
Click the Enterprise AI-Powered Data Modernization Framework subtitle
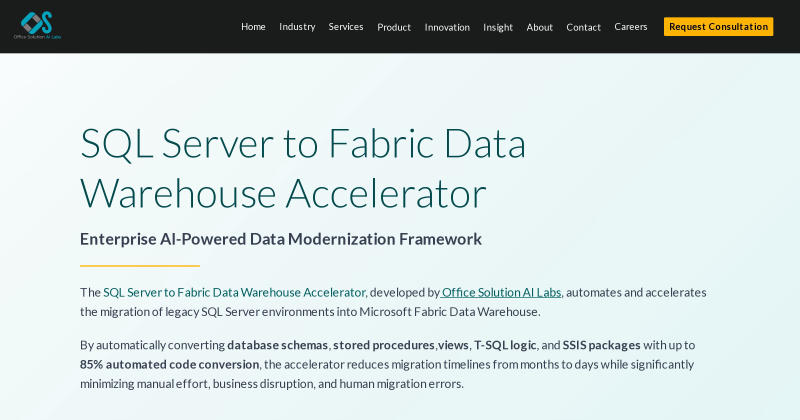coord(281,239)
